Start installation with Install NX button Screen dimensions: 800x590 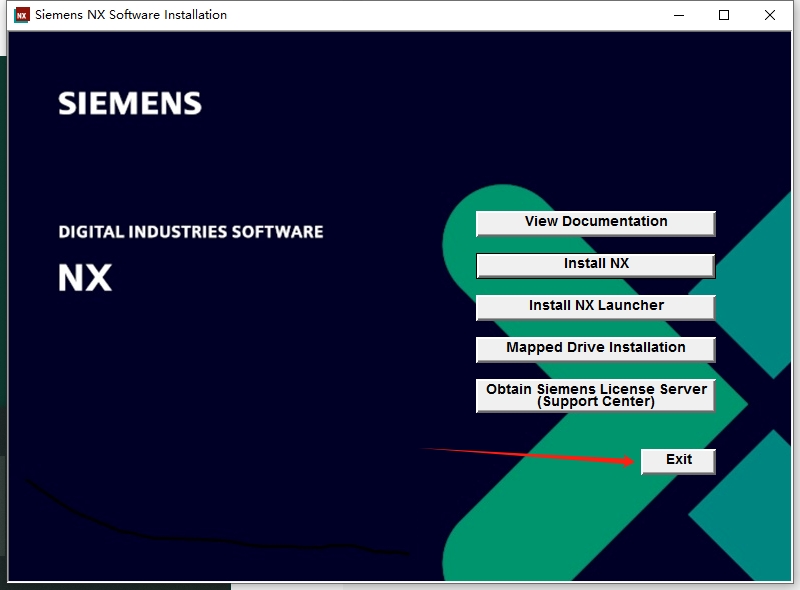coord(595,264)
